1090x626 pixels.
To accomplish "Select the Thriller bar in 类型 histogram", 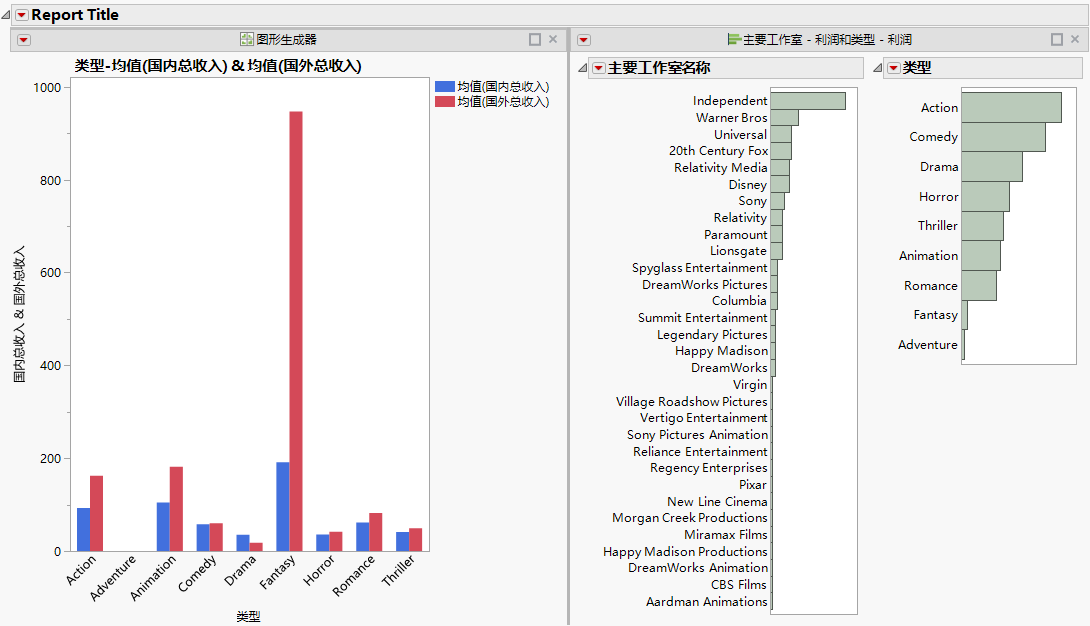I will tap(982, 226).
